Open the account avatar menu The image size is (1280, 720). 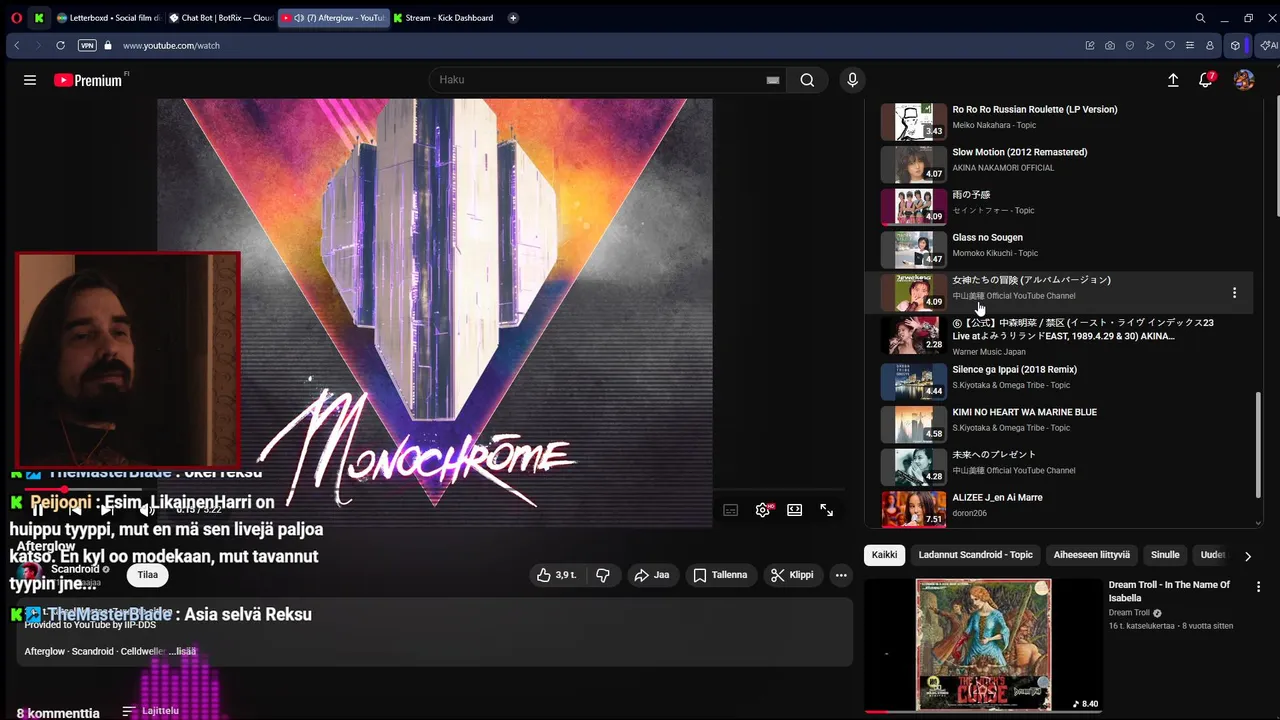[x=1244, y=80]
